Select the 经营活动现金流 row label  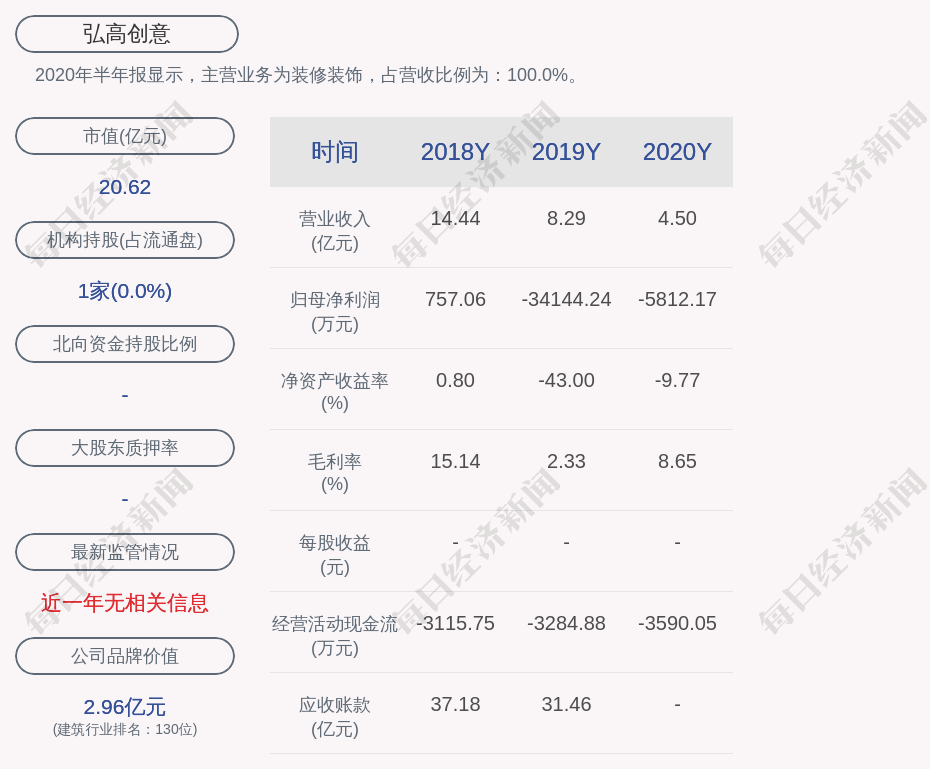tap(335, 635)
